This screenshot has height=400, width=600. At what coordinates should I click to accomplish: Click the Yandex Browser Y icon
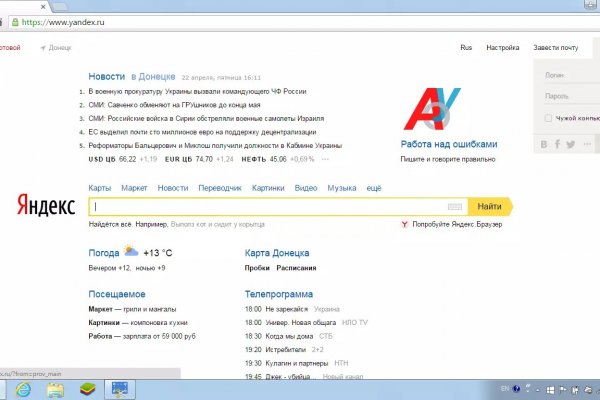pos(404,225)
